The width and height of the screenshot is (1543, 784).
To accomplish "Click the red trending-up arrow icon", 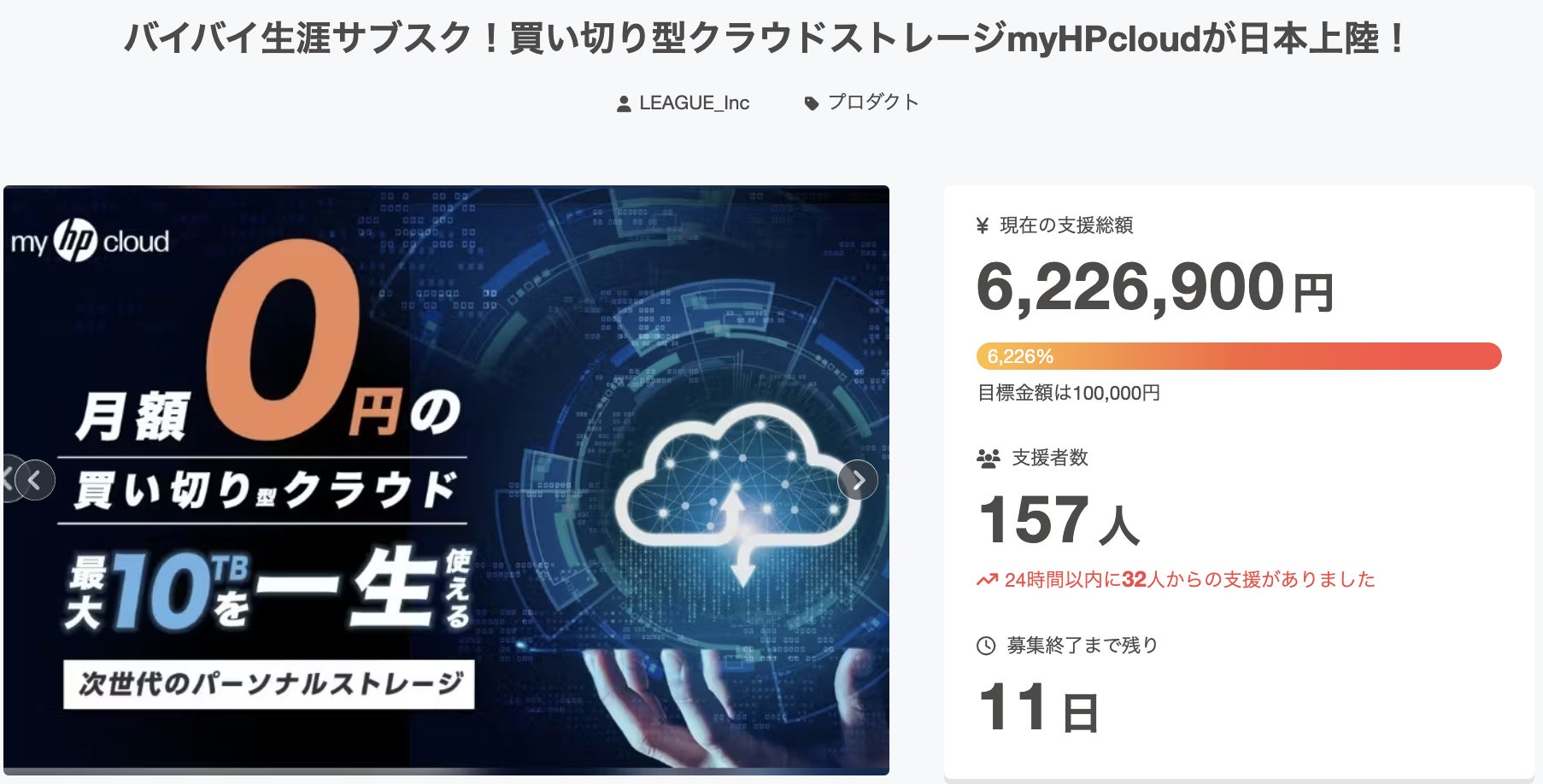I will [987, 581].
